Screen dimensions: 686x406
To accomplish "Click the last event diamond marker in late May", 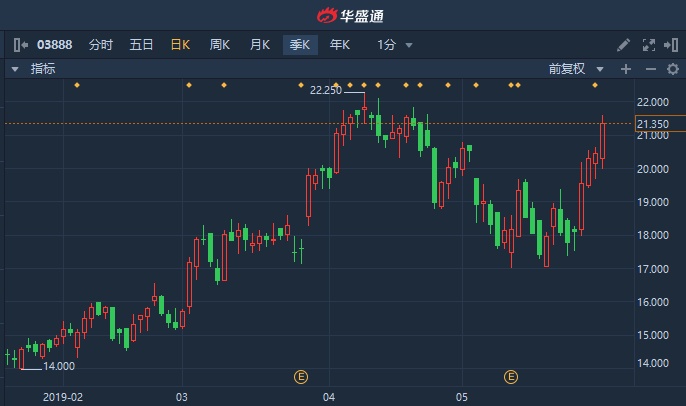I will pyautogui.click(x=595, y=85).
